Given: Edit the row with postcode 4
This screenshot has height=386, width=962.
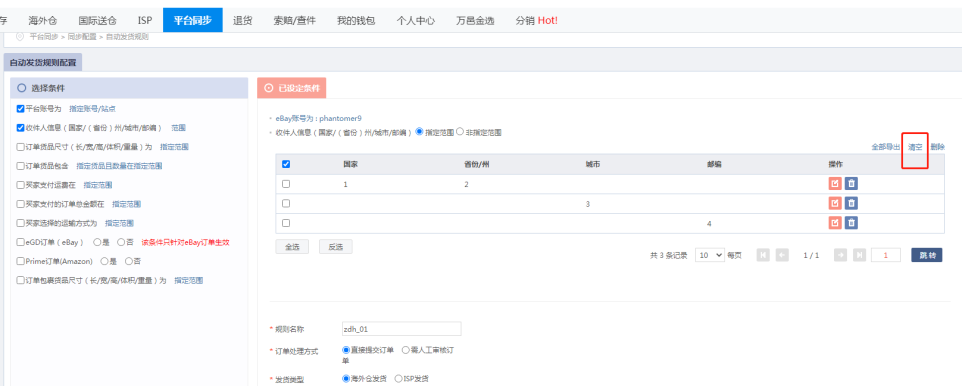Looking at the screenshot, I should point(834,223).
